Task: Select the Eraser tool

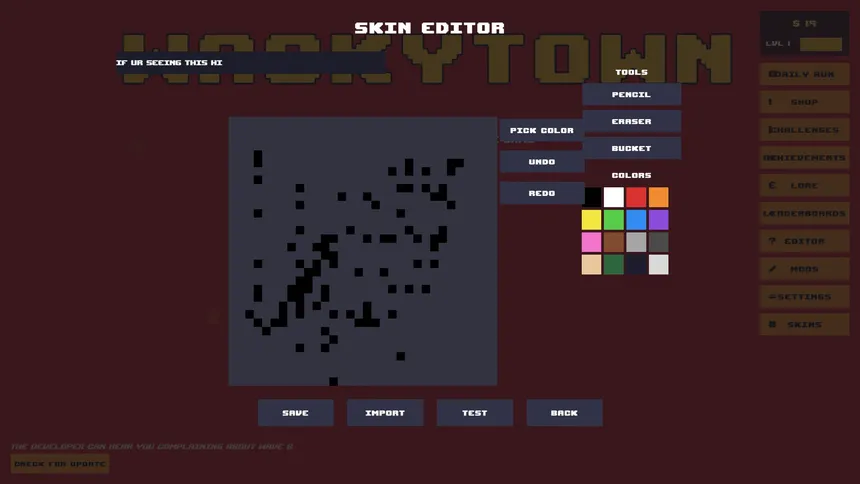Action: (631, 121)
